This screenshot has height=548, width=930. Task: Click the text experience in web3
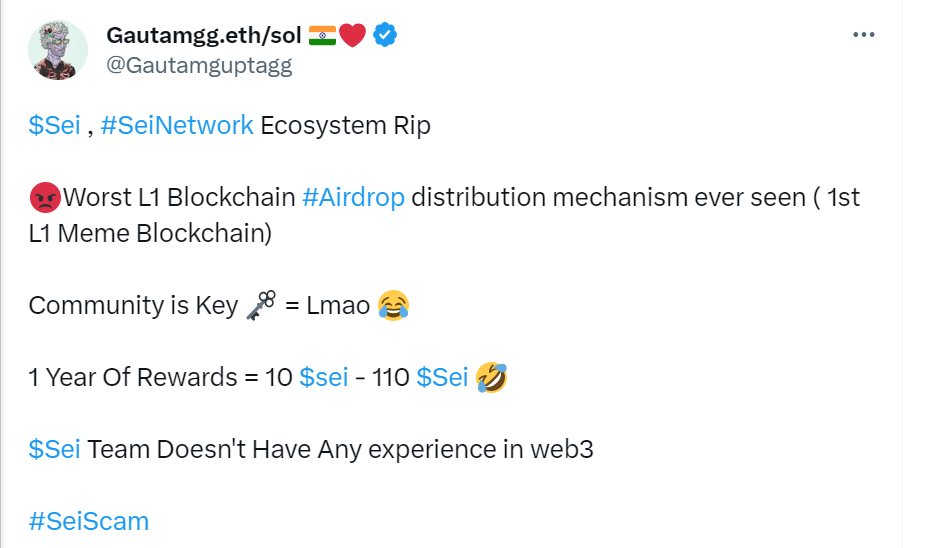(x=480, y=450)
